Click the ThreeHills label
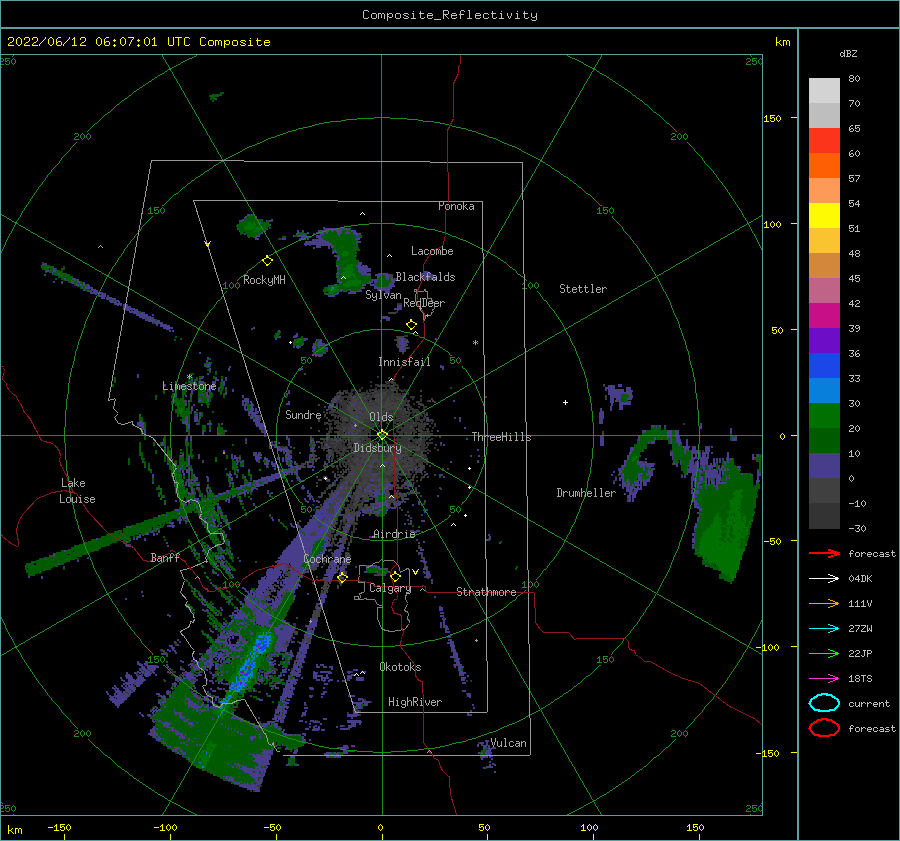 (x=501, y=437)
